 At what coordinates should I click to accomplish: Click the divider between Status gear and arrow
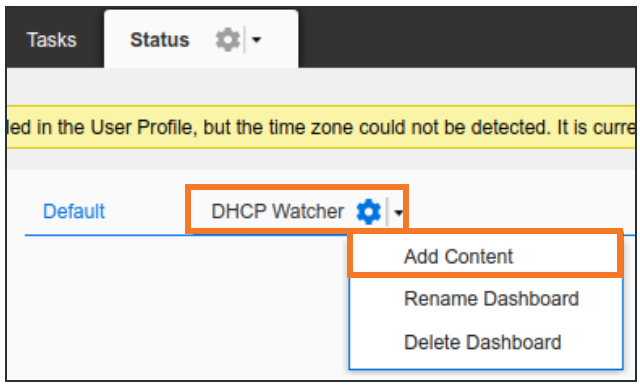245,40
